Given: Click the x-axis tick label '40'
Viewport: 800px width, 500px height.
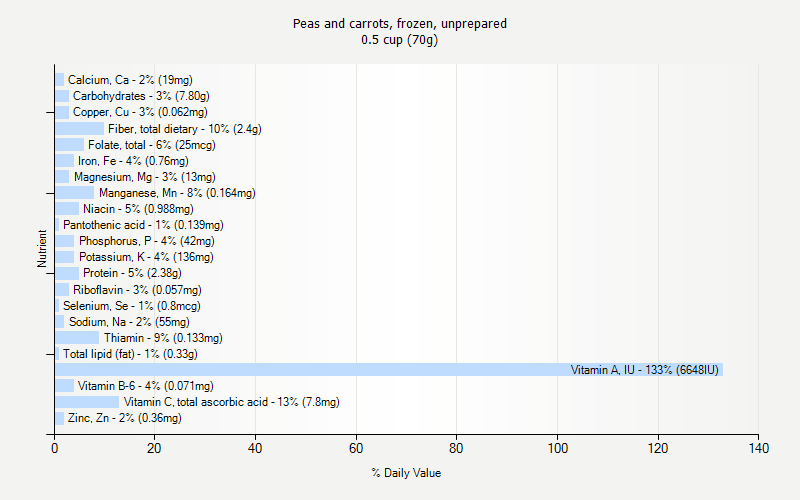Looking at the screenshot, I should (x=255, y=448).
